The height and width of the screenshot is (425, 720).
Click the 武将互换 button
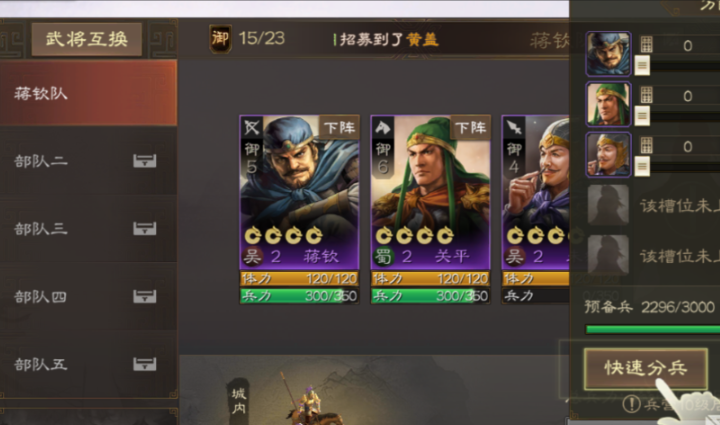87,39
